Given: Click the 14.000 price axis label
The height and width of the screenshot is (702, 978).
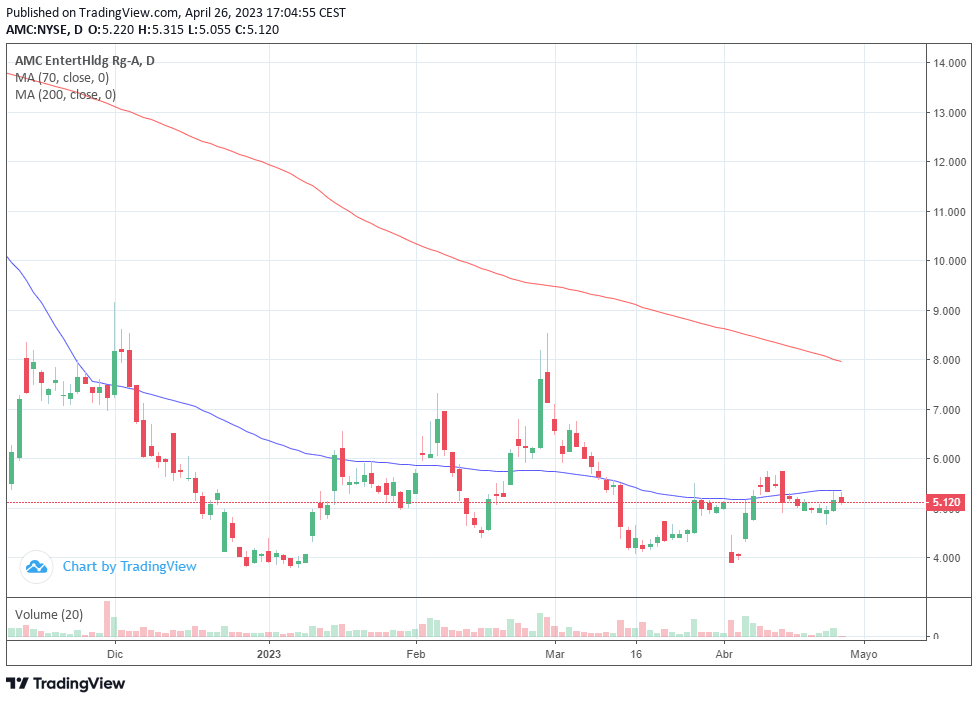Looking at the screenshot, I should (x=949, y=63).
